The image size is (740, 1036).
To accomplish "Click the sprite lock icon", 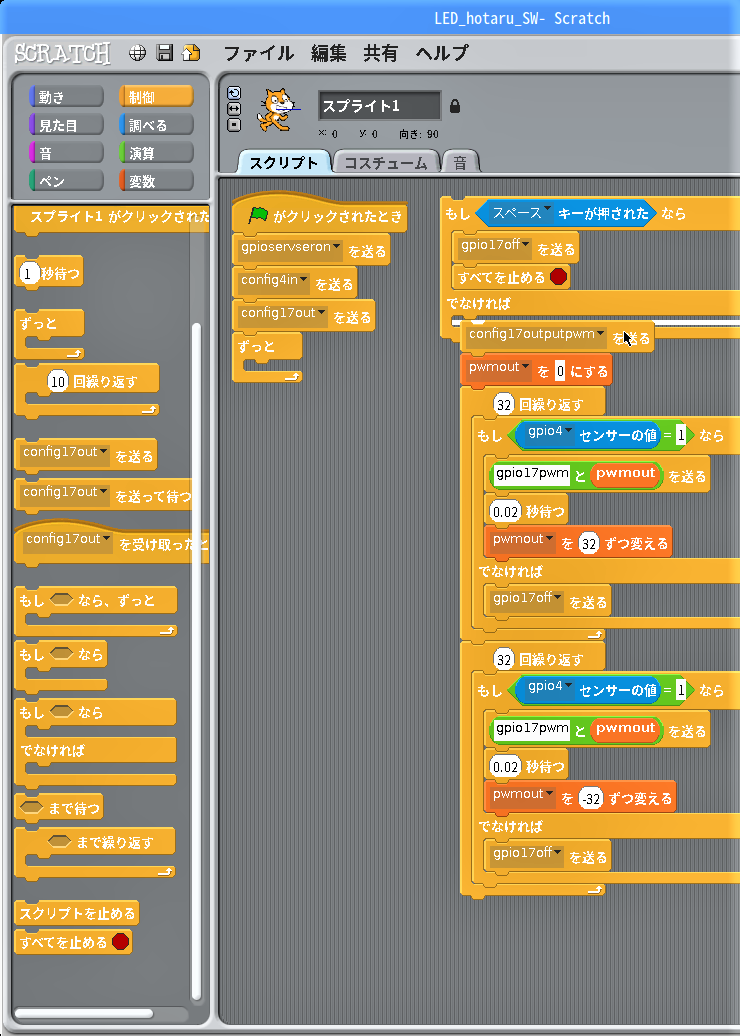I will pyautogui.click(x=455, y=106).
